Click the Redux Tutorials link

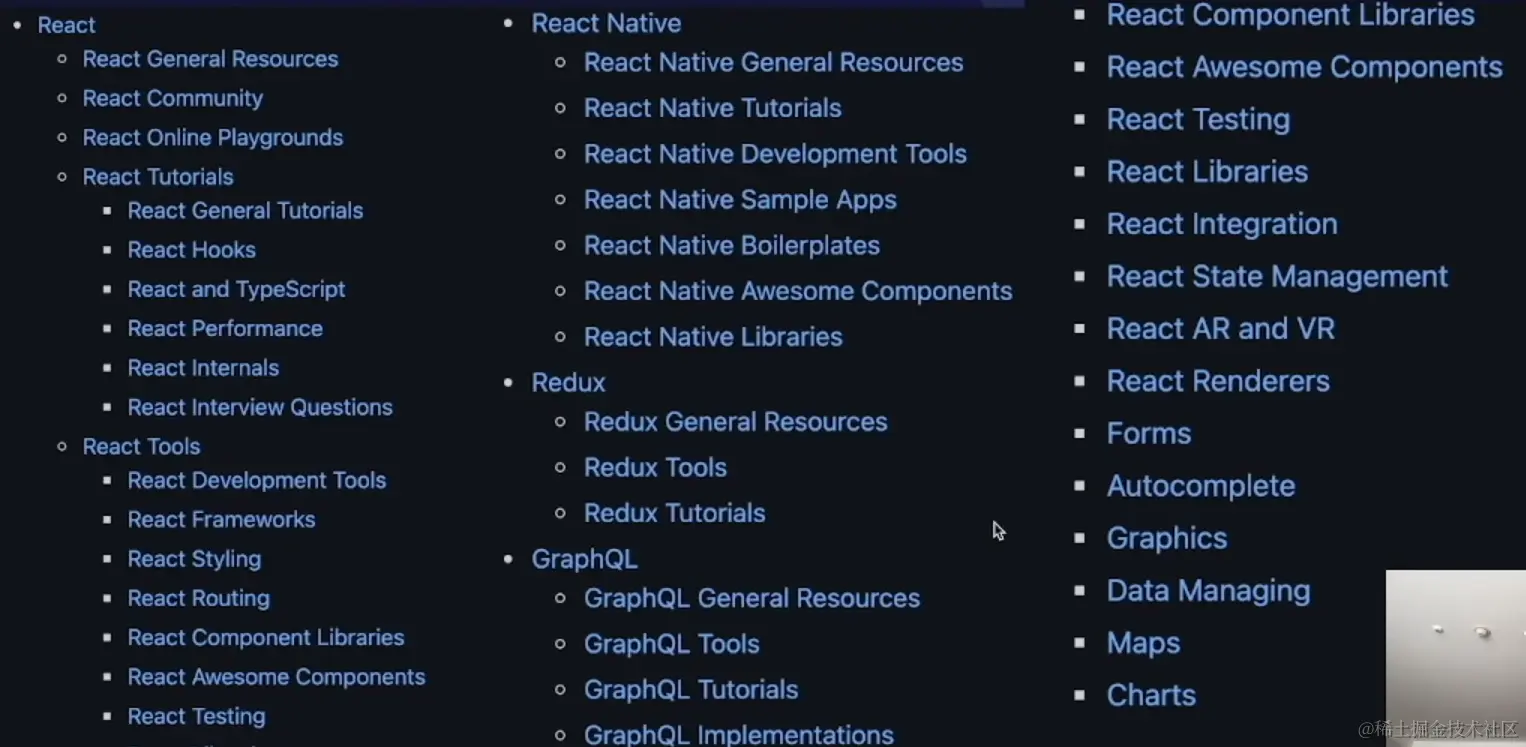[x=674, y=512]
